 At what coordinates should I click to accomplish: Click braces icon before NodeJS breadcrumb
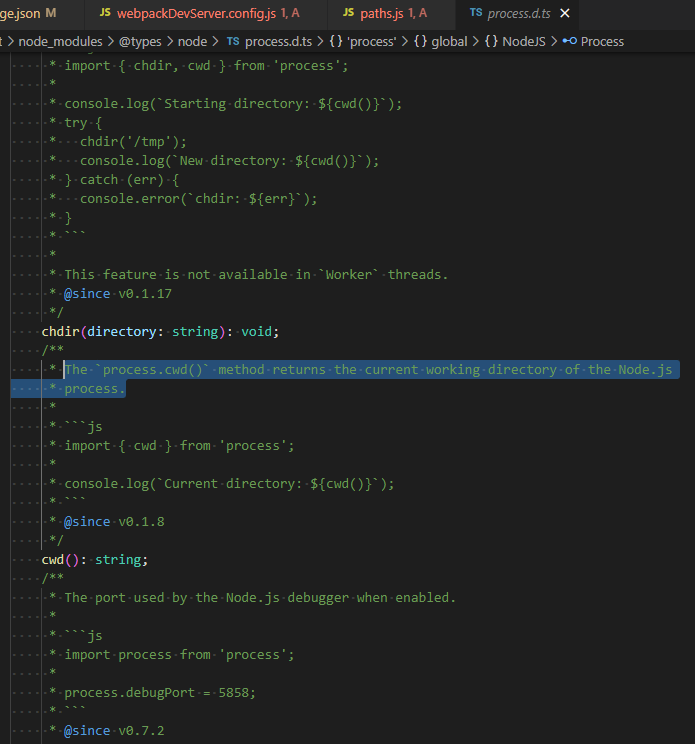491,41
